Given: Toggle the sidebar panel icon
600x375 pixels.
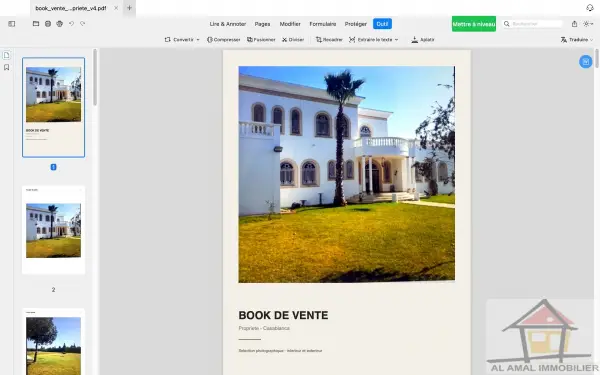Looking at the screenshot, I should coord(12,24).
